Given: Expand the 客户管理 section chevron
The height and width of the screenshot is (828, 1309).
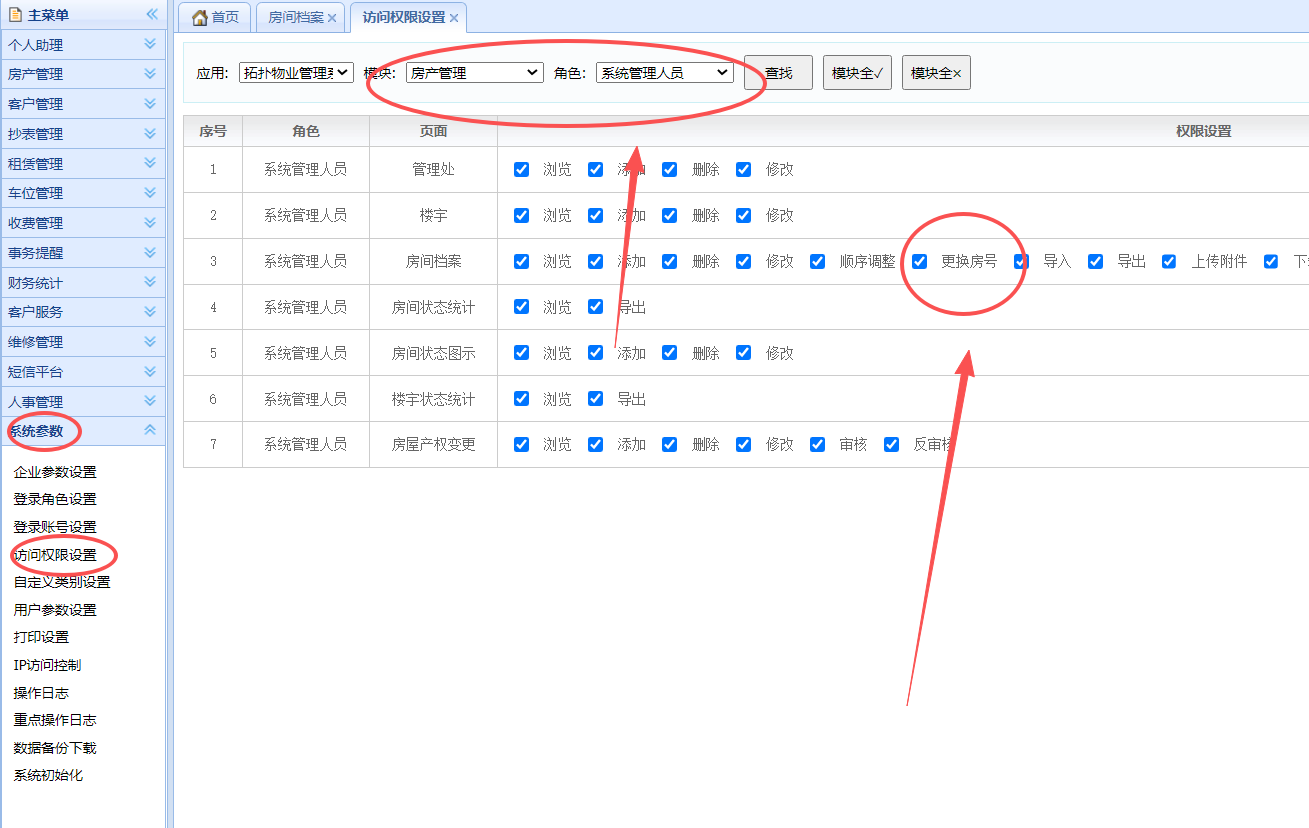Looking at the screenshot, I should click(150, 103).
